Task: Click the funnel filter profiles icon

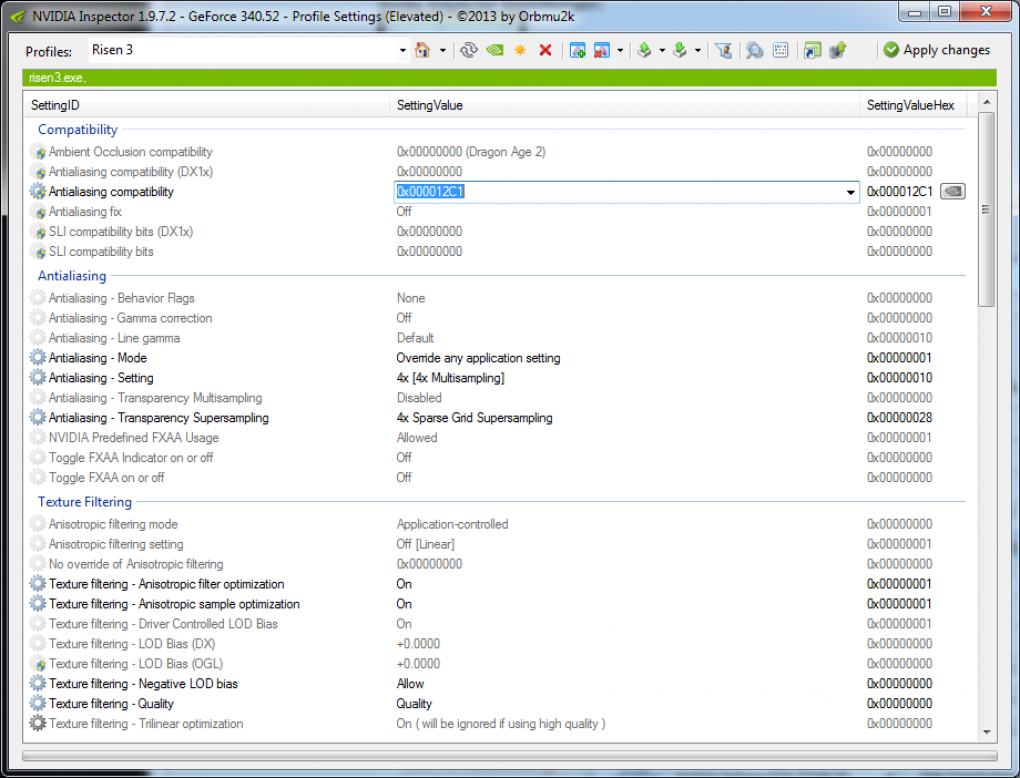Action: point(723,50)
